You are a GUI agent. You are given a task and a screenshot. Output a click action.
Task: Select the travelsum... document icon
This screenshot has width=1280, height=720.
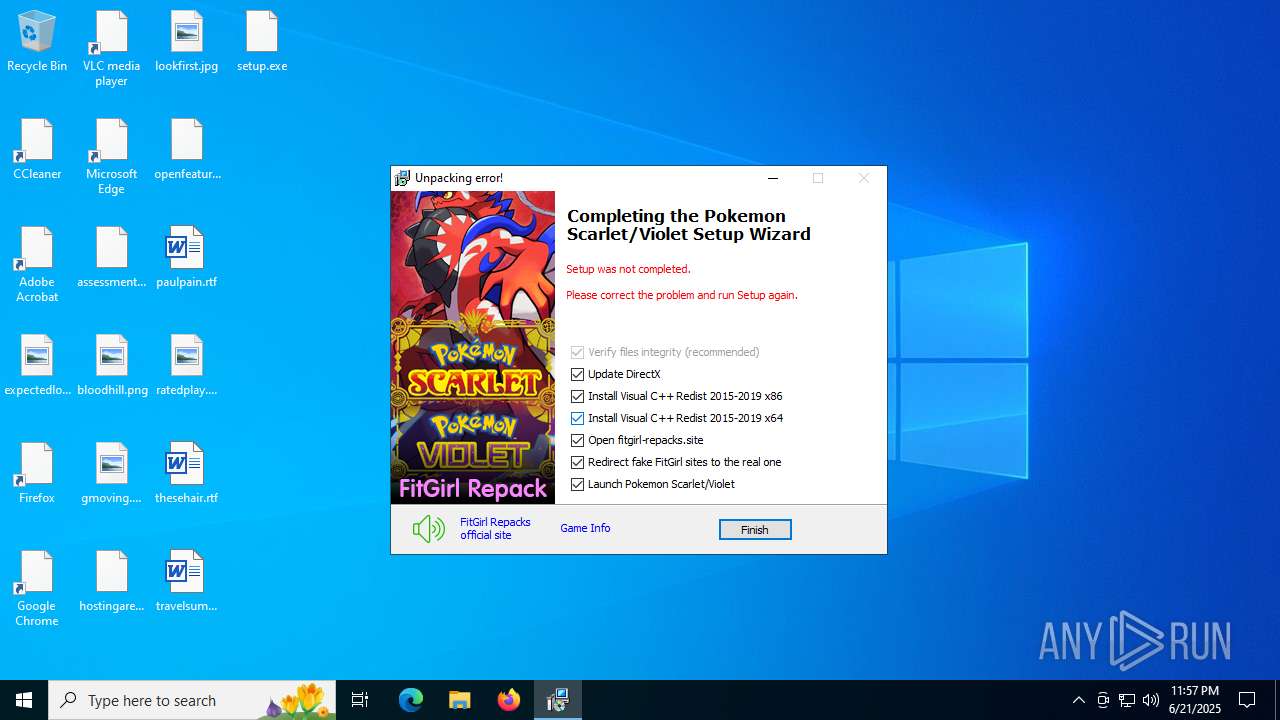(186, 582)
